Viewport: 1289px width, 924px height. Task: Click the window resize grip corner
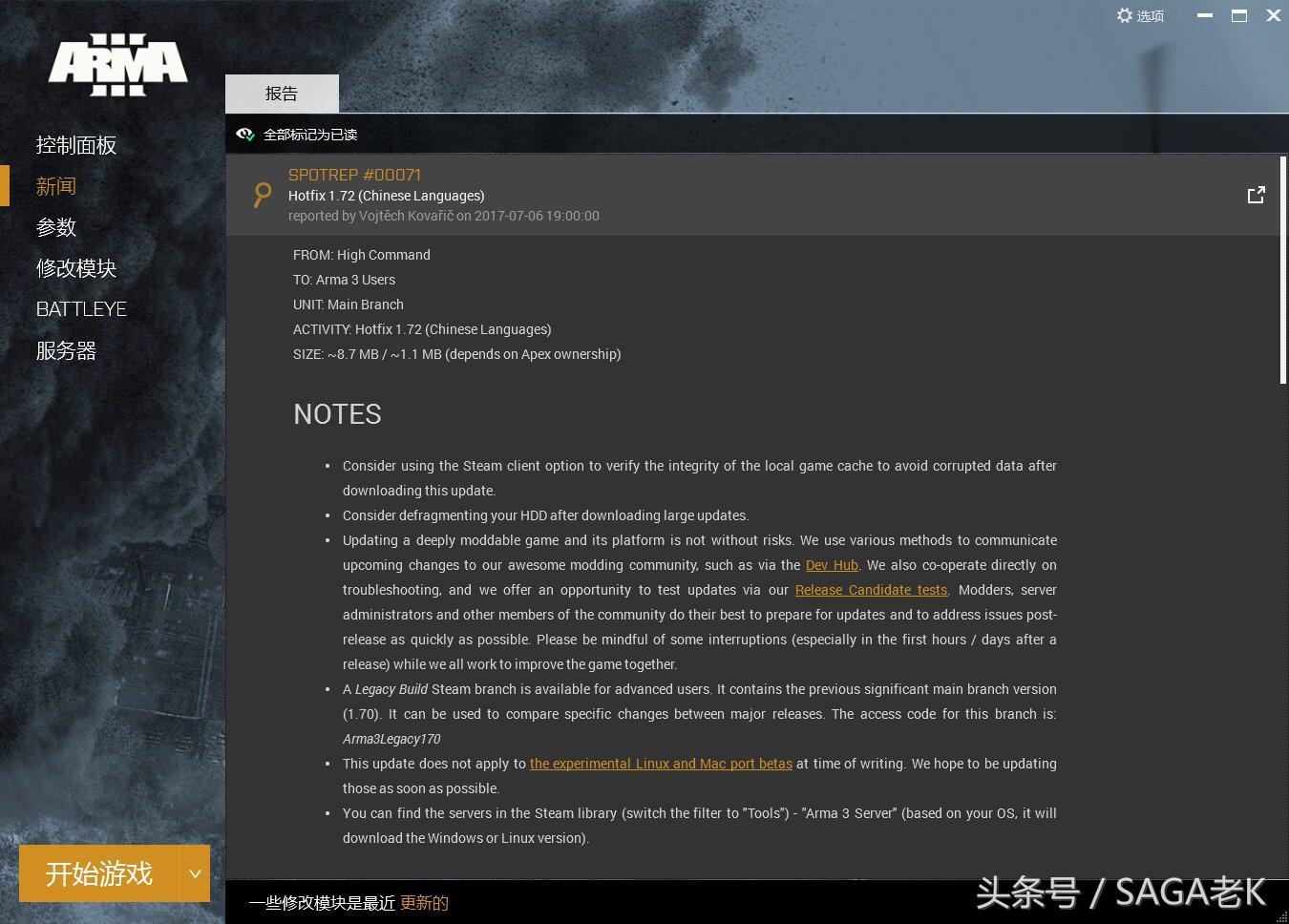[1281, 916]
